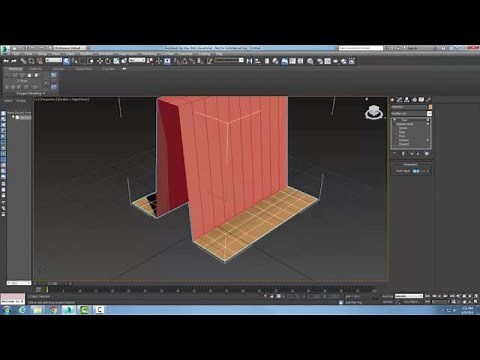
Task: Open the Select by Name dialog
Action: (75, 61)
